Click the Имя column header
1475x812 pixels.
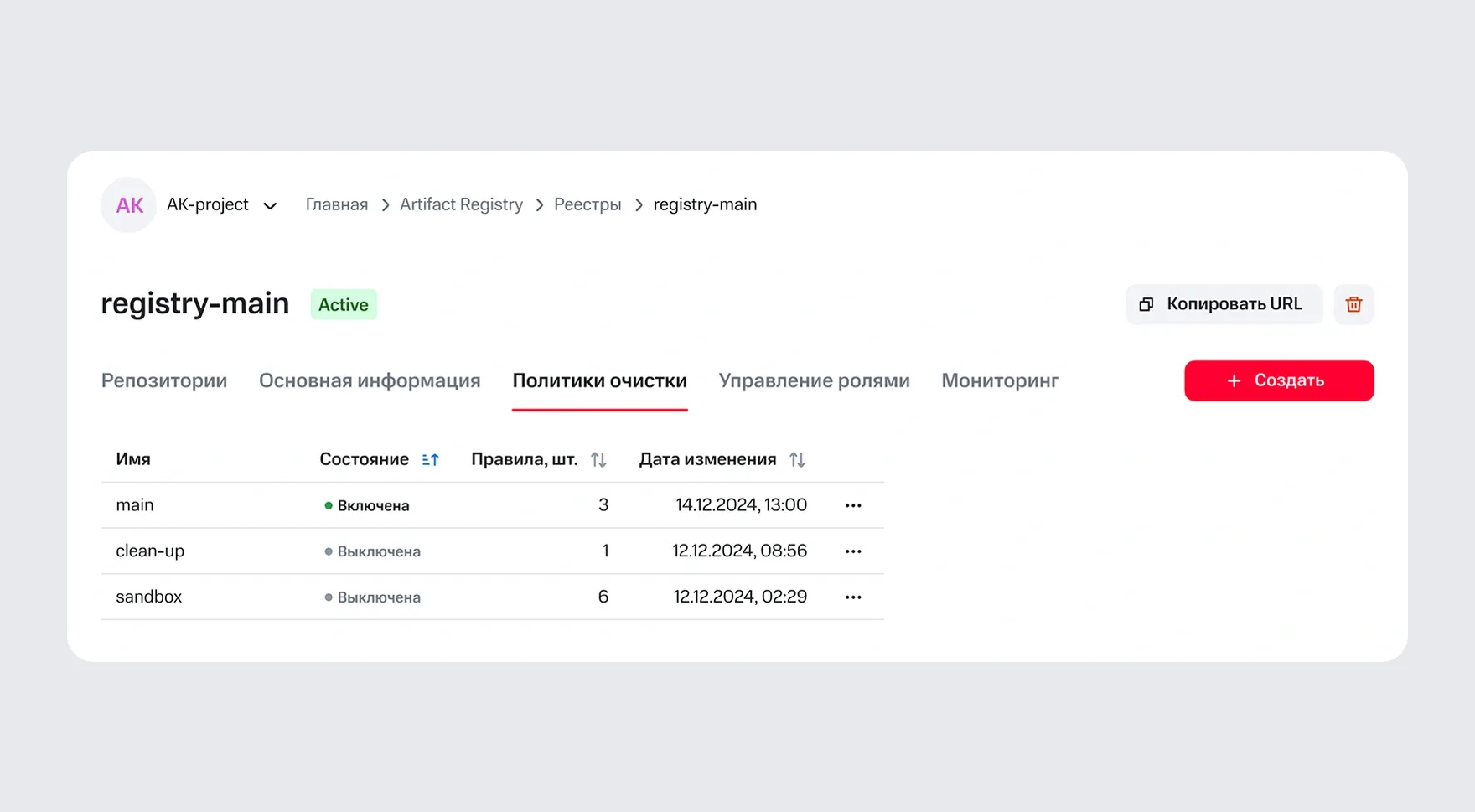click(133, 459)
